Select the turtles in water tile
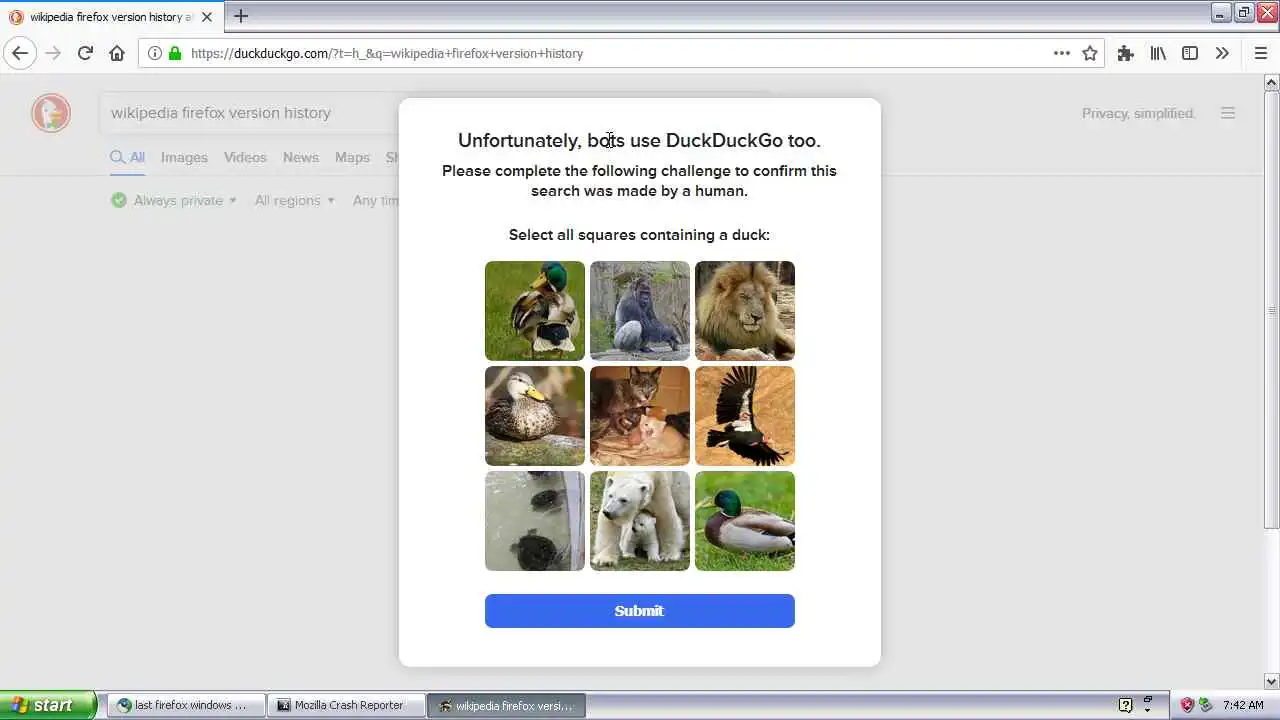The width and height of the screenshot is (1280, 720). pyautogui.click(x=535, y=521)
